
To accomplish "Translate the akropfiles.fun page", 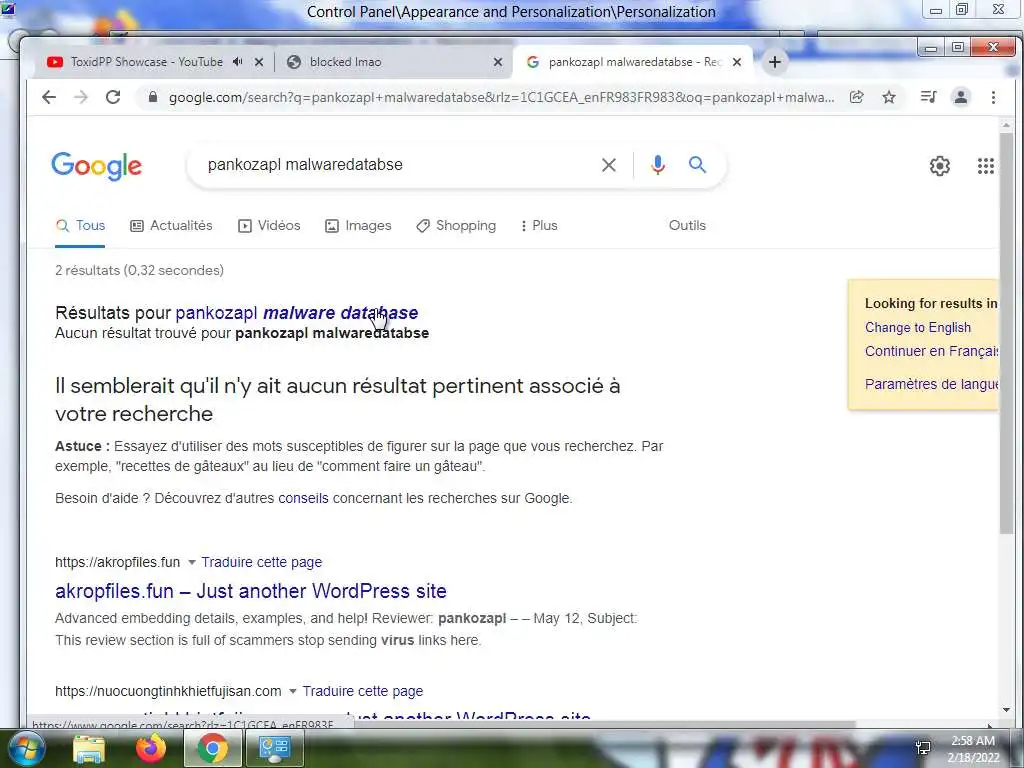I will coord(261,562).
